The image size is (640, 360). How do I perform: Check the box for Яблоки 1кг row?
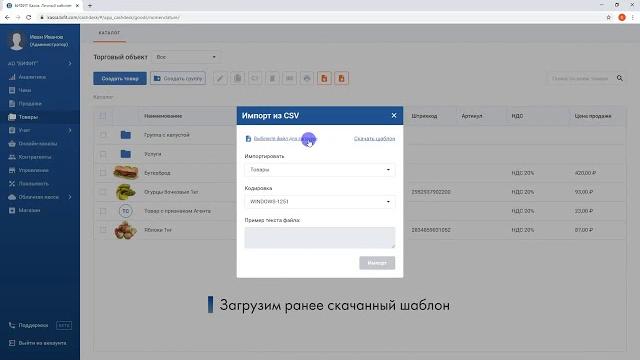point(103,230)
